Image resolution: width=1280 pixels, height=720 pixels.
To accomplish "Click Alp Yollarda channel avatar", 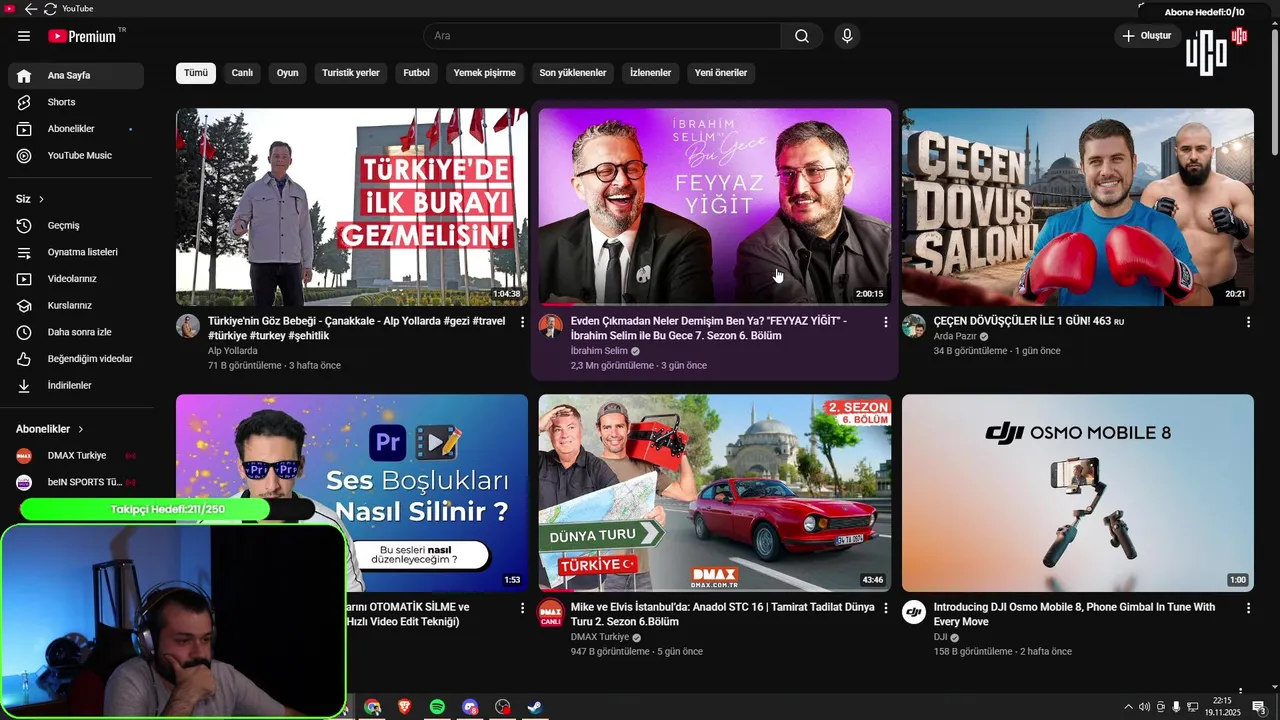I will click(188, 326).
